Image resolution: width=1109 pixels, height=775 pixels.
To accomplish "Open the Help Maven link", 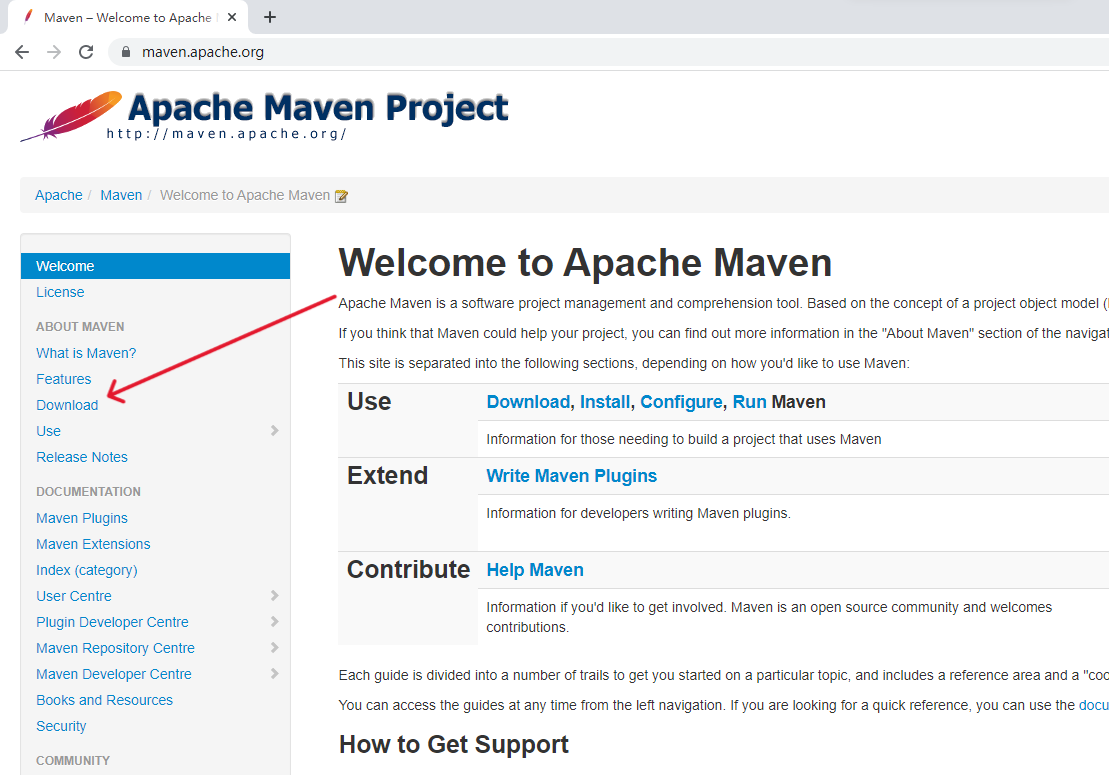I will (535, 570).
